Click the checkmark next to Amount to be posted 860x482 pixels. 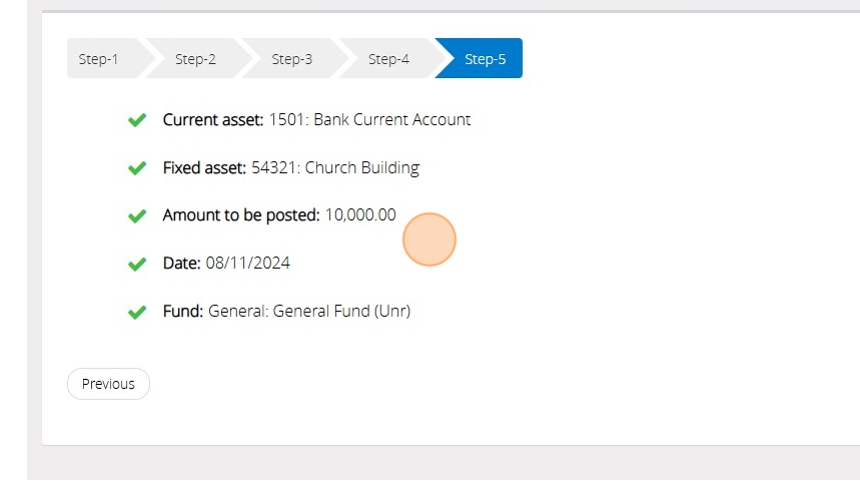(x=137, y=216)
